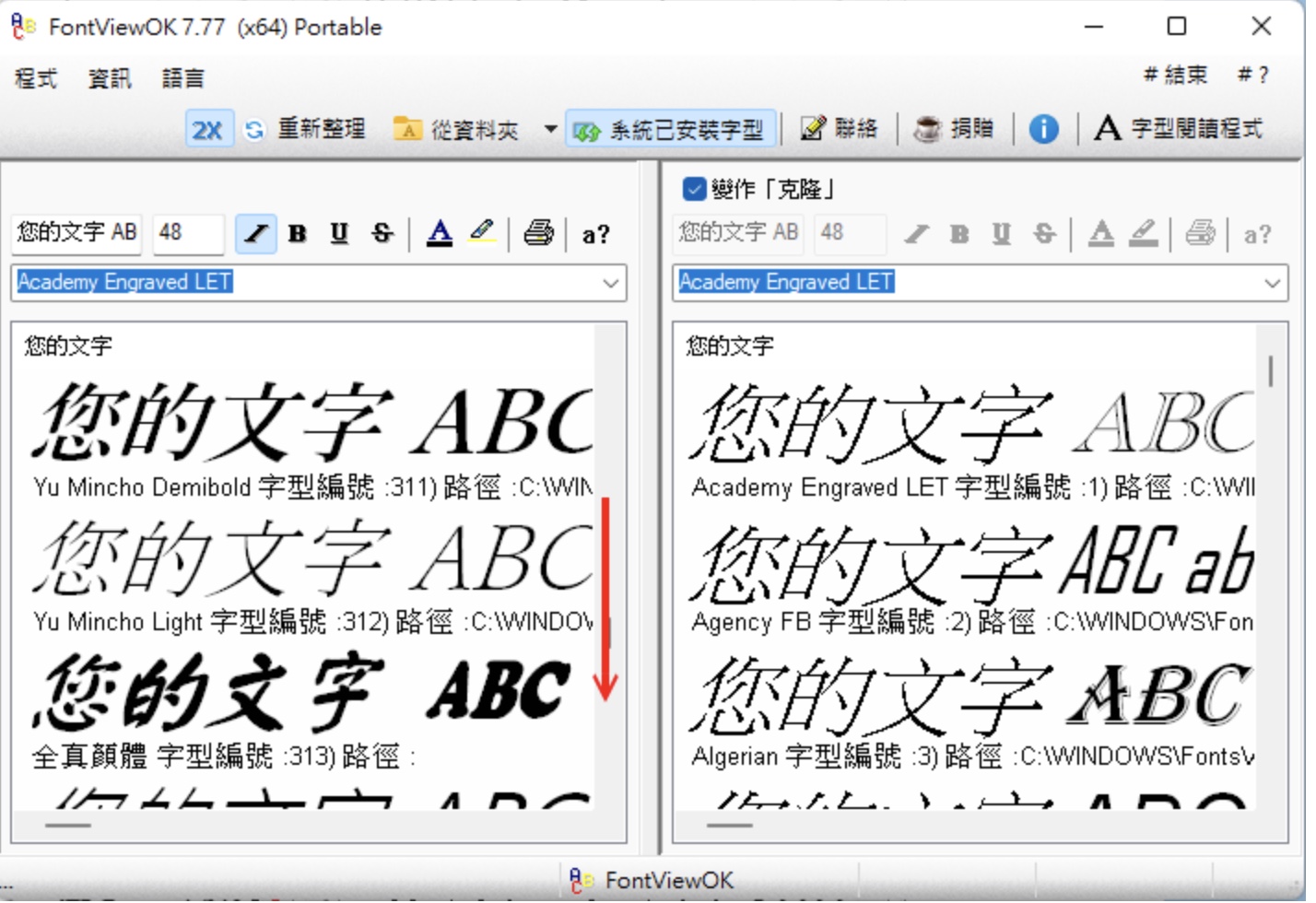Click the right panel vertical scrollbar thumb
Screen dimensions: 1316x903
pos(1271,371)
